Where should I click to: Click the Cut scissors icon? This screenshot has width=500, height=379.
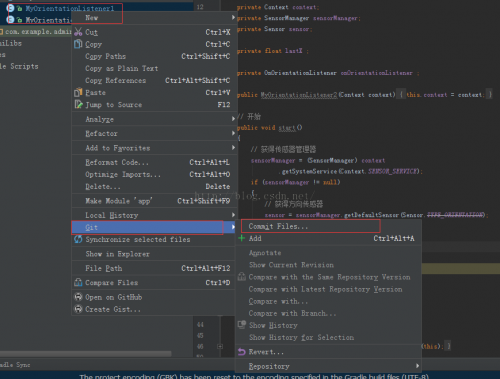tap(78, 32)
